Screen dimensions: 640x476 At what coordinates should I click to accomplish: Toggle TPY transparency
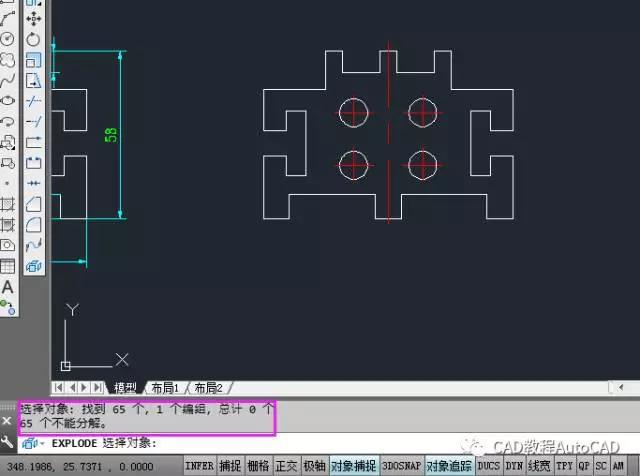click(x=564, y=466)
